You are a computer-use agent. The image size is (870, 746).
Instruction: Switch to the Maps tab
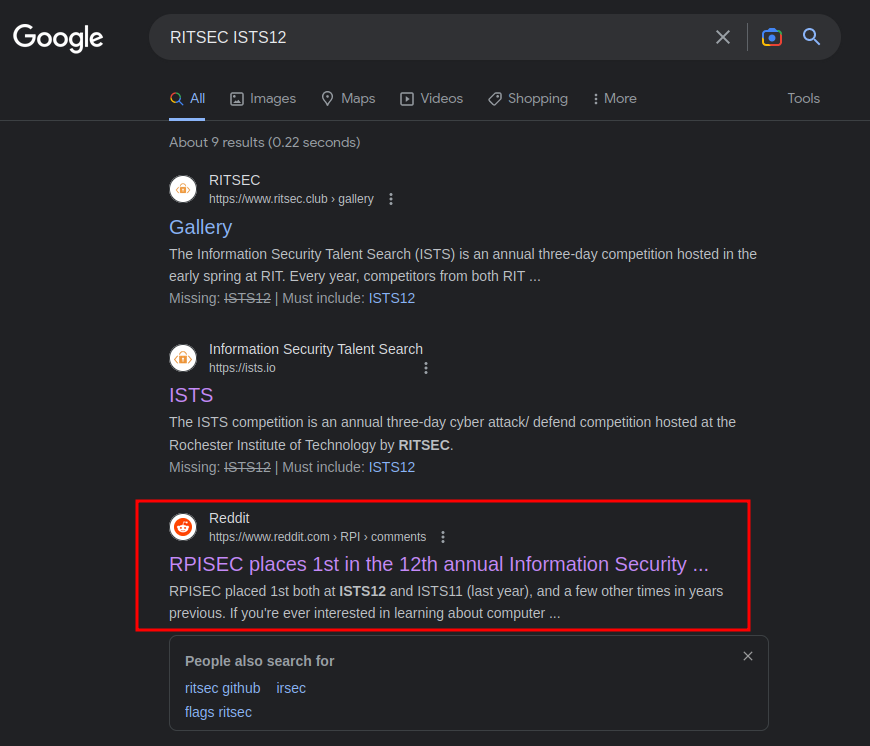[348, 99]
